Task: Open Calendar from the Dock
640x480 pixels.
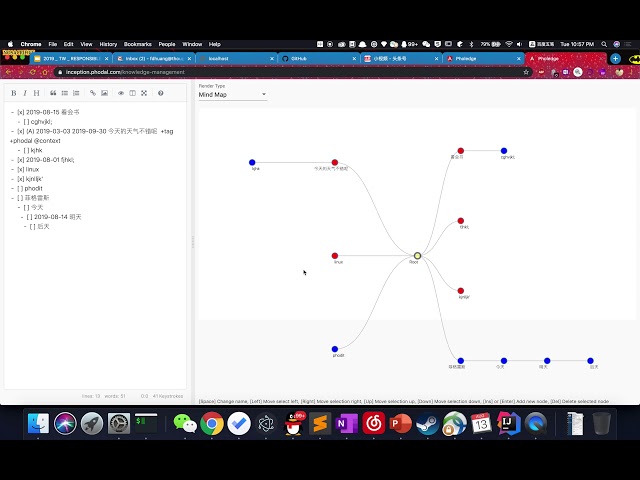Action: [481, 423]
